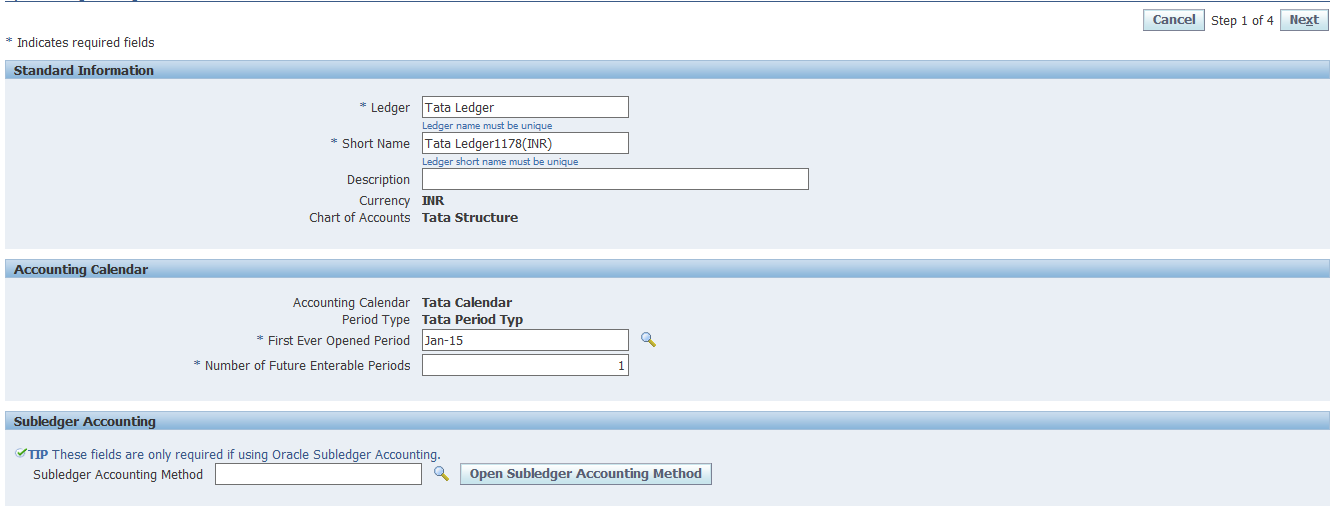1334x508 pixels.
Task: Click the Subledger Accounting section header
Action: click(85, 422)
